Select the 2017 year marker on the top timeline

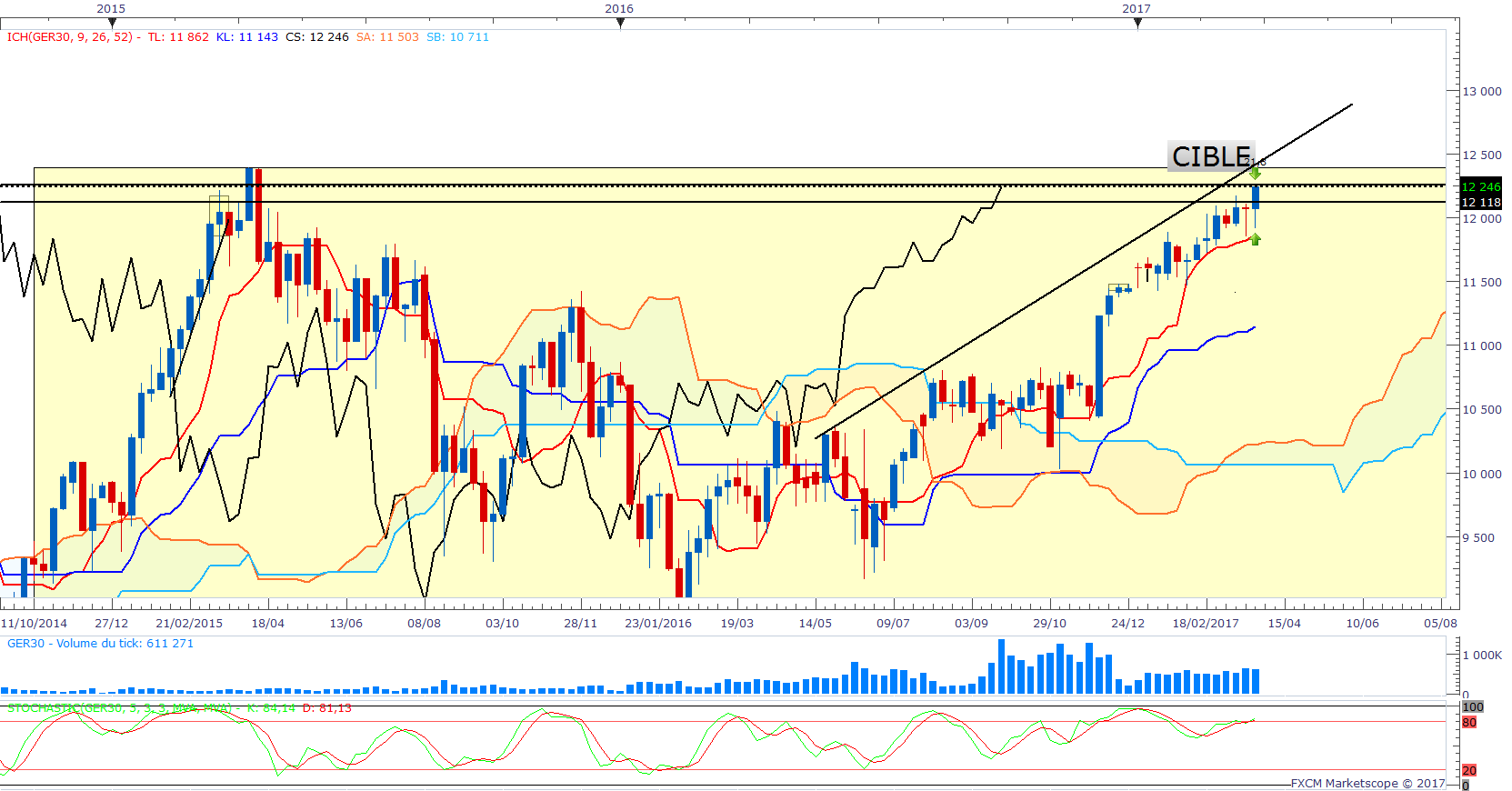[x=1137, y=8]
